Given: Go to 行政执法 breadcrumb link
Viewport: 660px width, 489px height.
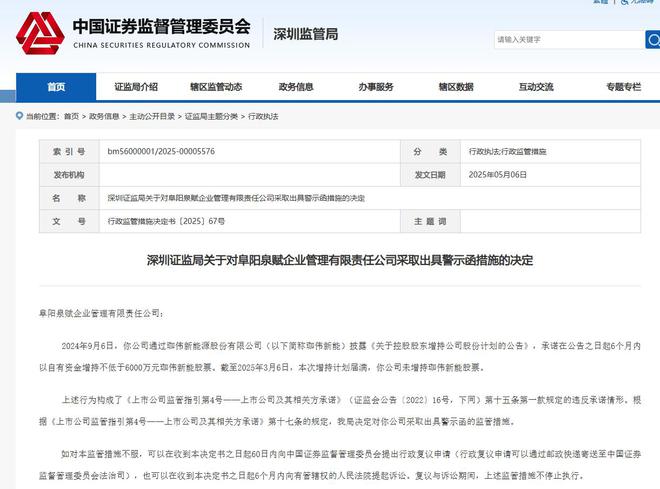Looking at the screenshot, I should (x=263, y=117).
